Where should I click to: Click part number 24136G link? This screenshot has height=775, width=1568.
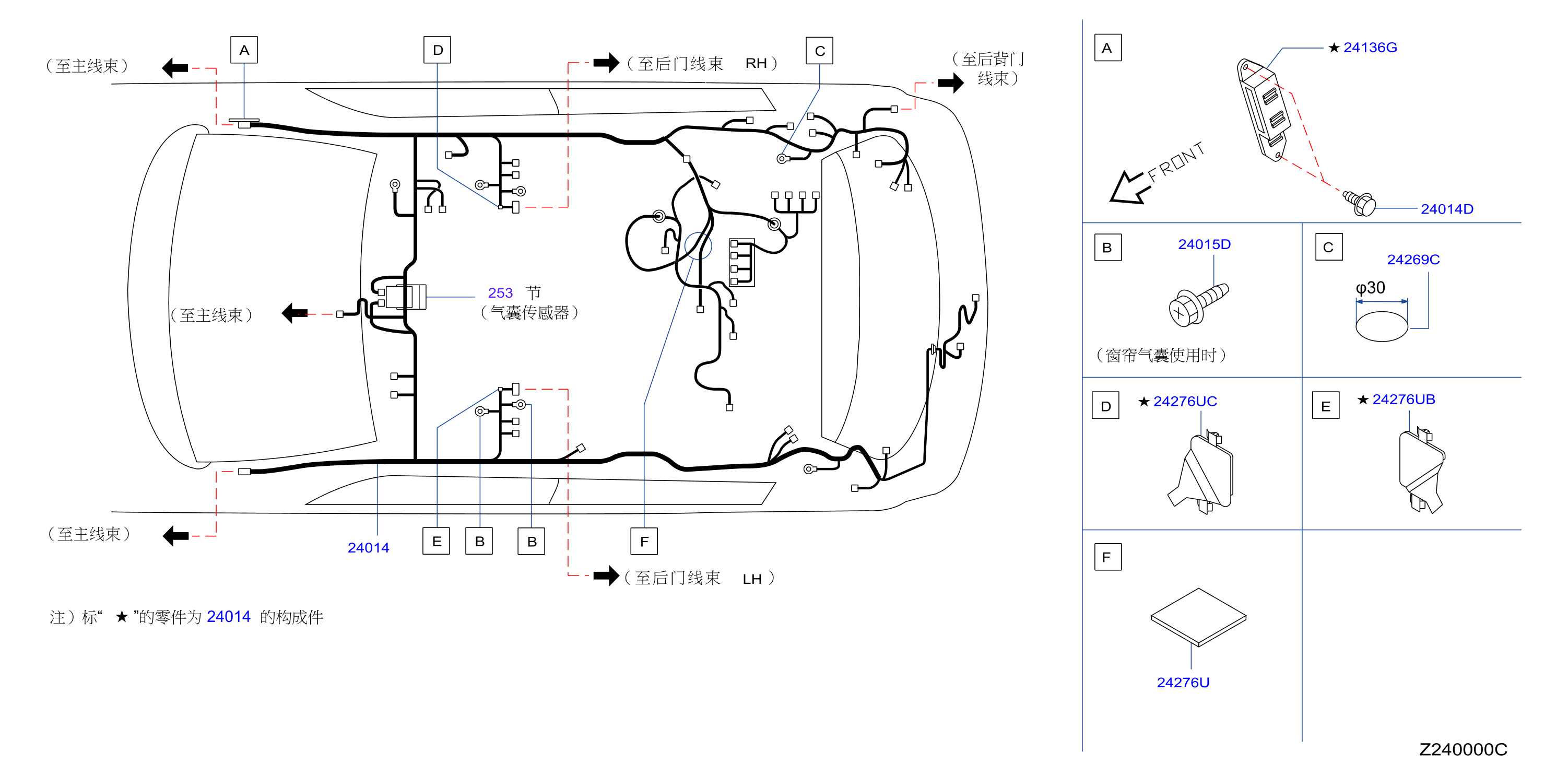(x=1370, y=48)
